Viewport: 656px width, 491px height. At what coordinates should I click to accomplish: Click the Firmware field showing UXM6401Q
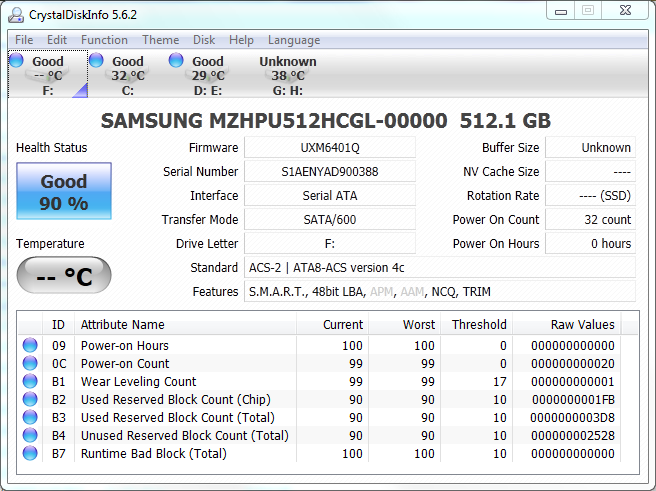pyautogui.click(x=329, y=147)
